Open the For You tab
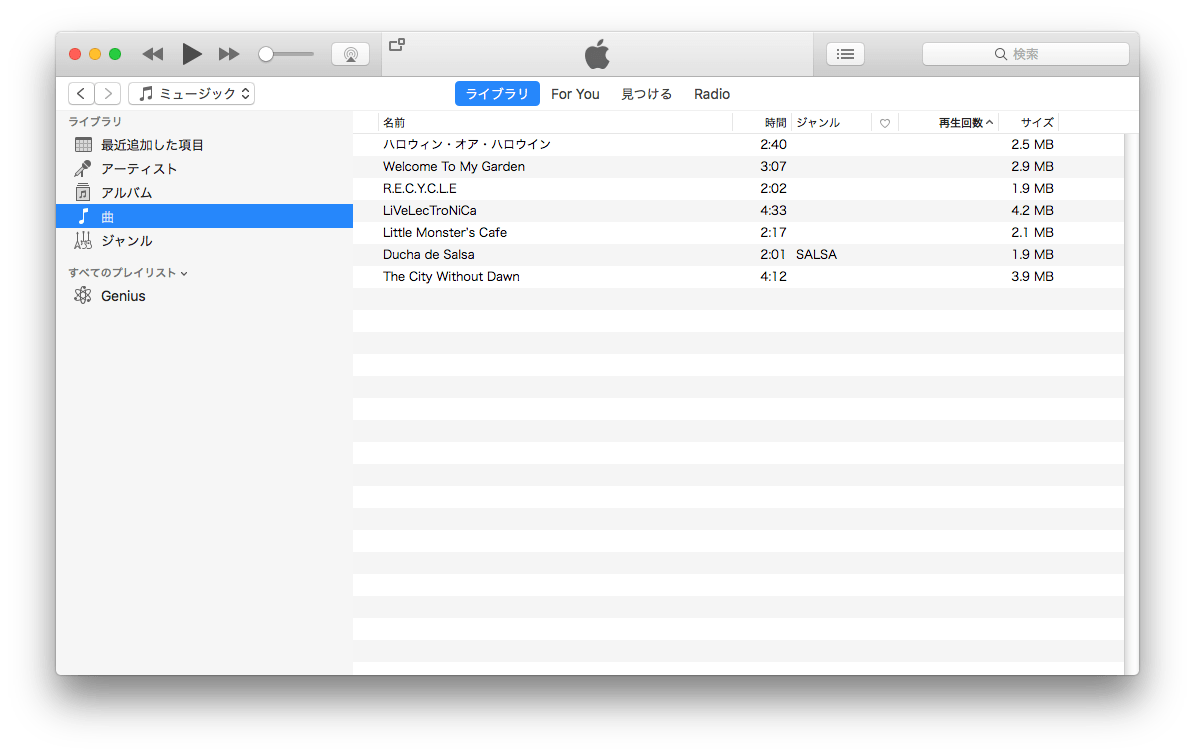1195x755 pixels. (575, 94)
